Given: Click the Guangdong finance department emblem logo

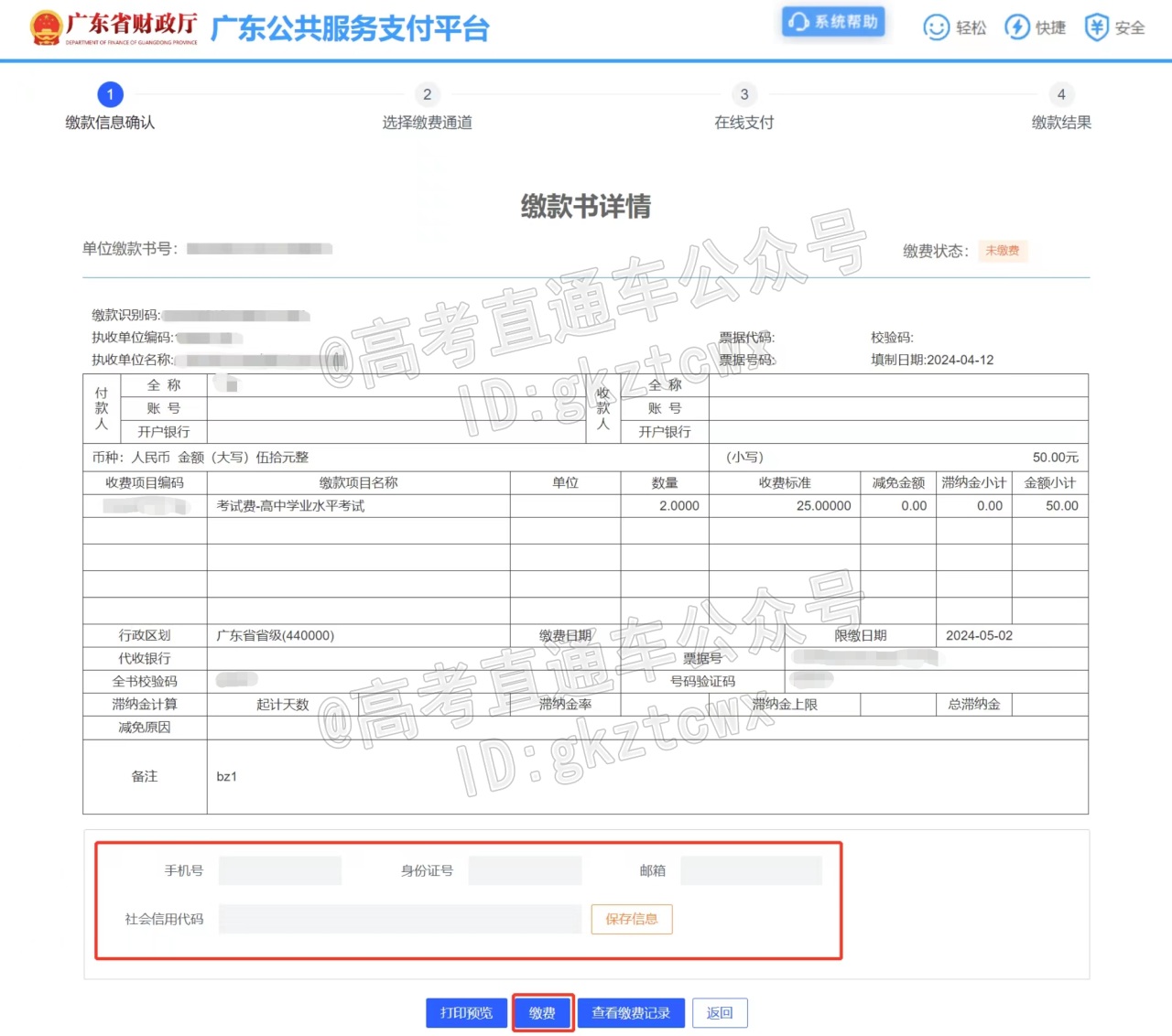Looking at the screenshot, I should point(46,28).
